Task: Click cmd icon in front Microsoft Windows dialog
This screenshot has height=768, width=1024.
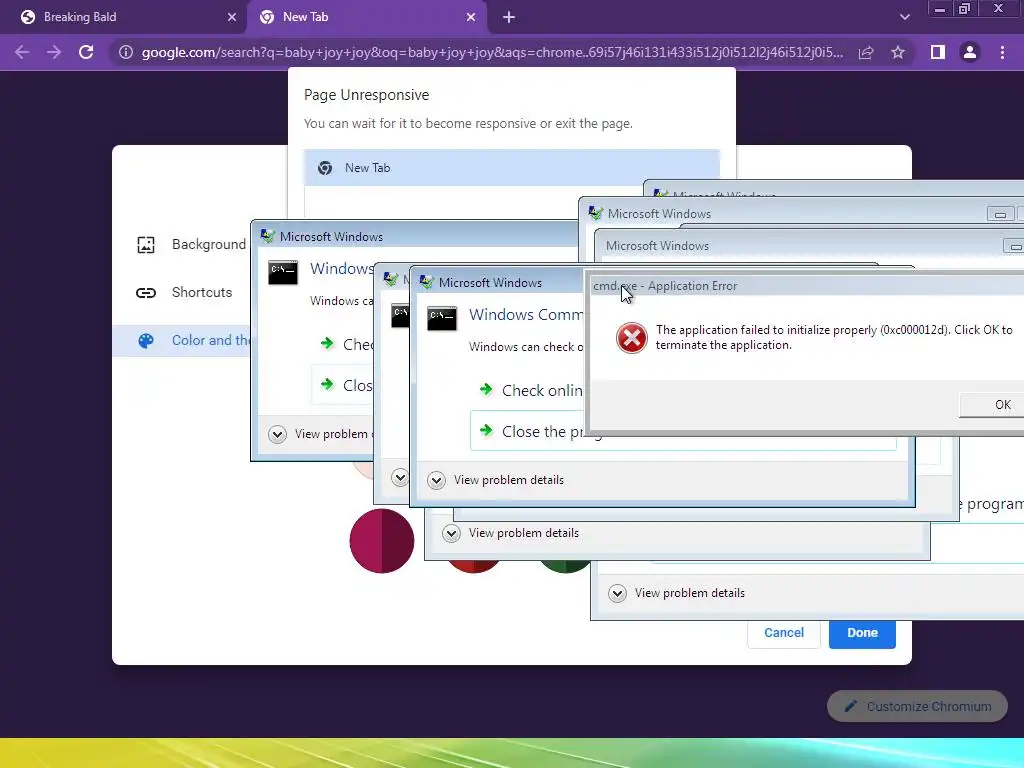Action: point(442,317)
